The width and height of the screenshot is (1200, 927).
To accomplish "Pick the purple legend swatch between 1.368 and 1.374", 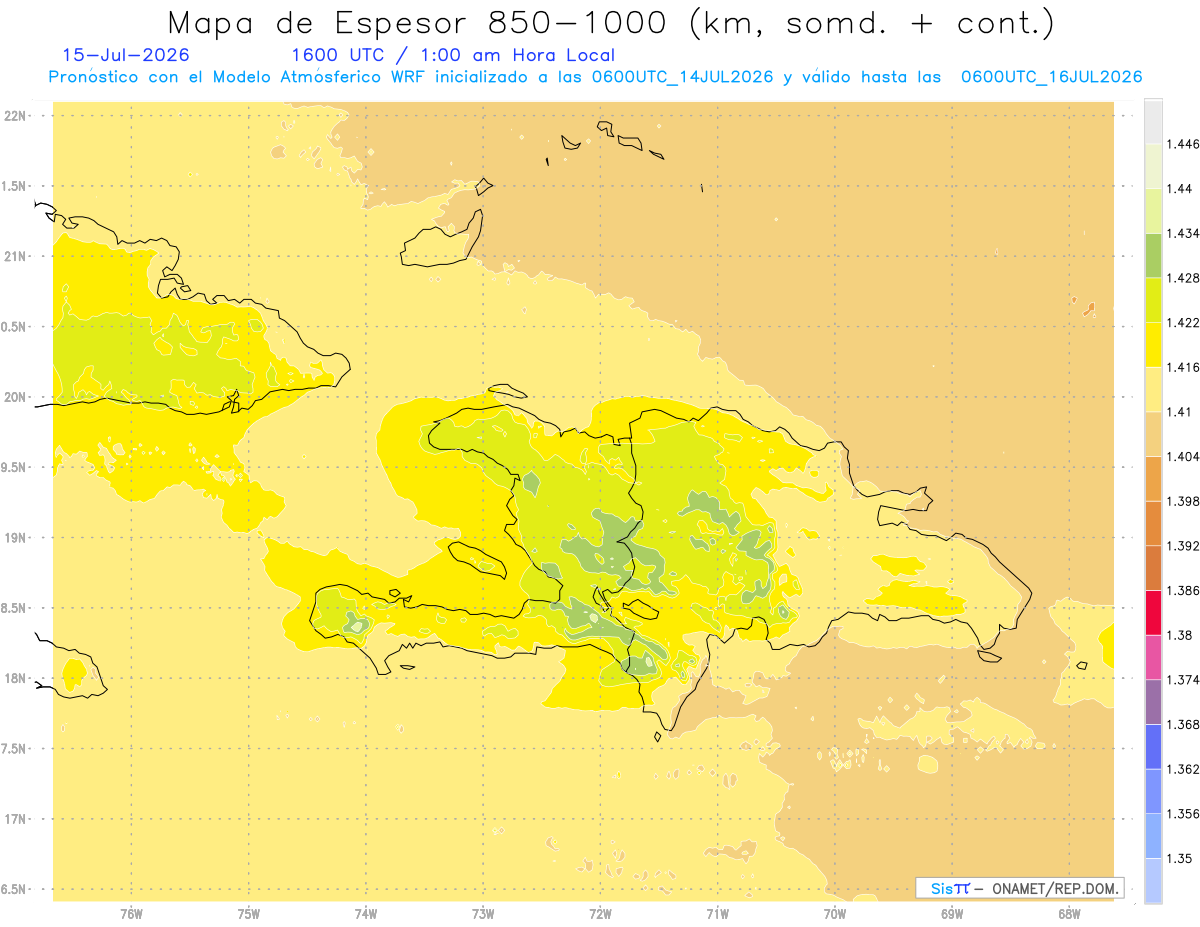I will (x=1153, y=701).
